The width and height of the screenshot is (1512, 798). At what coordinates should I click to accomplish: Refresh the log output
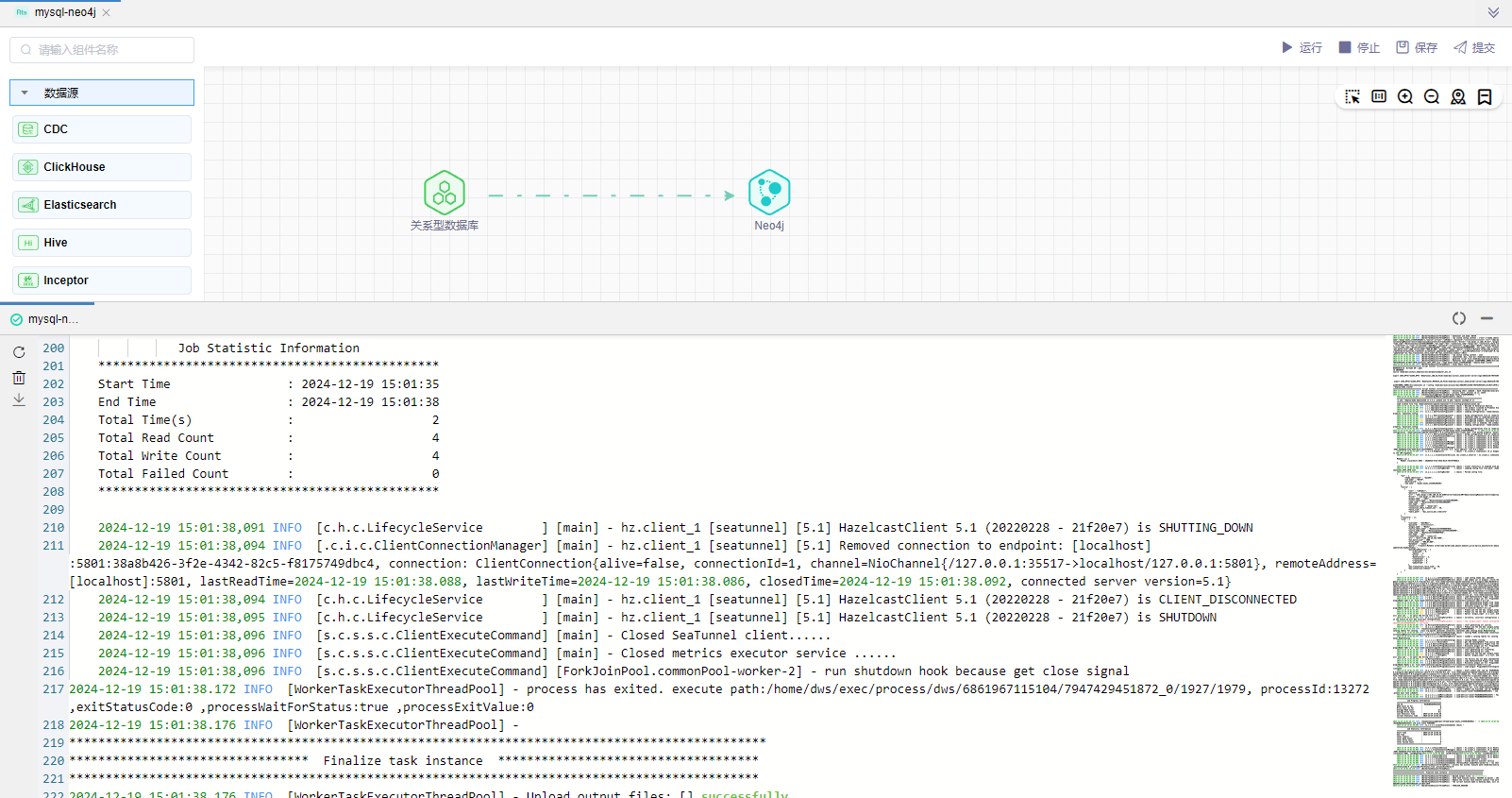tap(19, 352)
